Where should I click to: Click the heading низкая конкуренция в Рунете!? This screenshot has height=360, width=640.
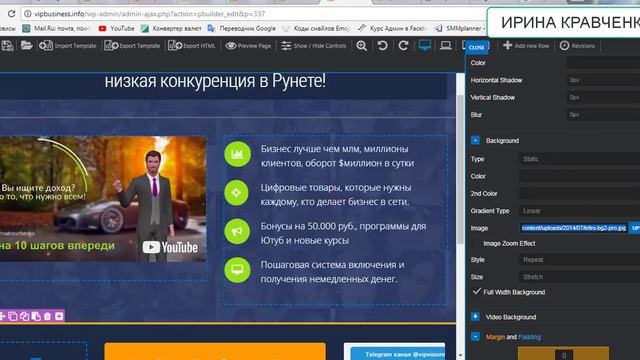tap(215, 80)
